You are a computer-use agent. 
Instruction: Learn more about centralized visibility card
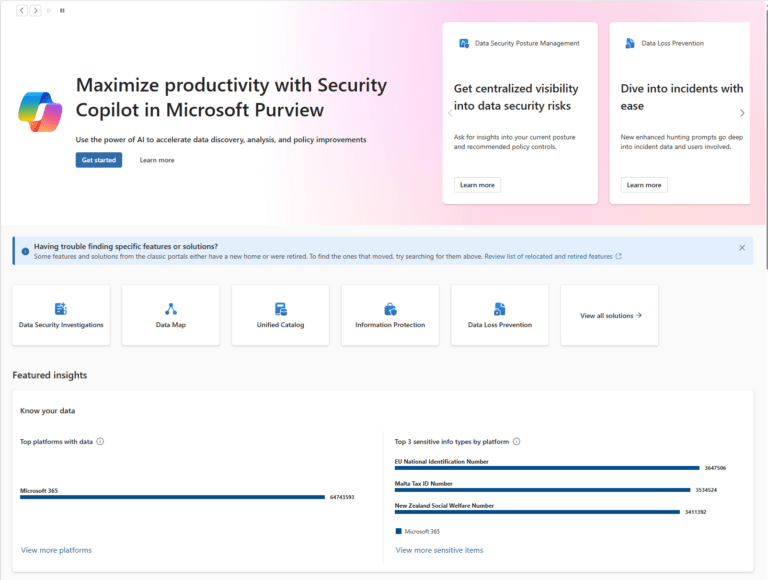tap(477, 185)
